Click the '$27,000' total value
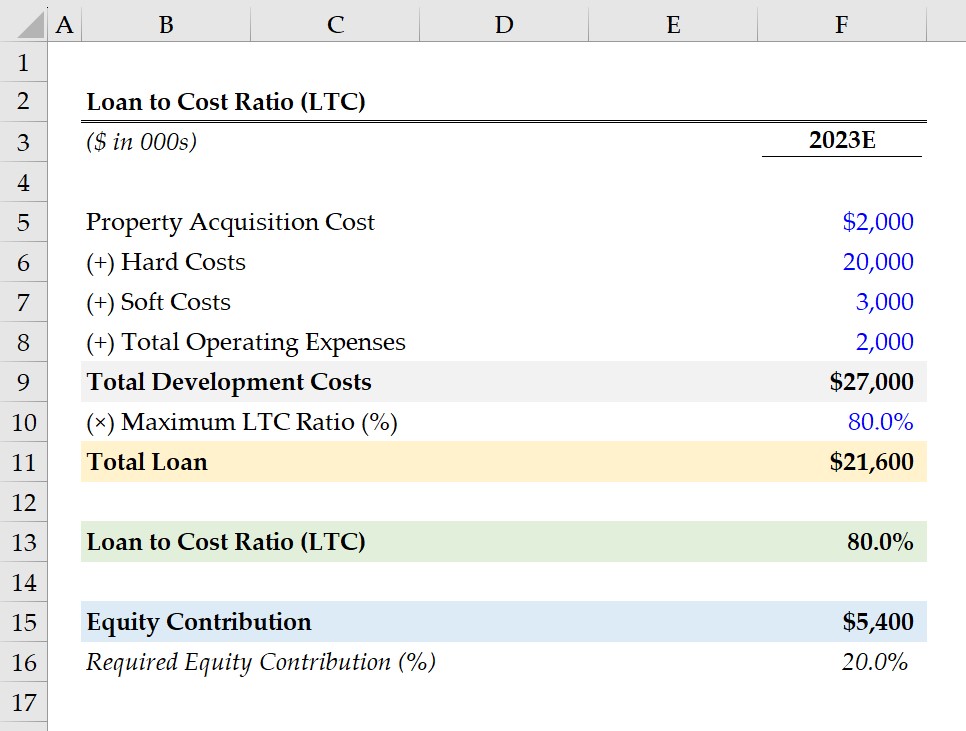966x731 pixels. pyautogui.click(x=871, y=382)
